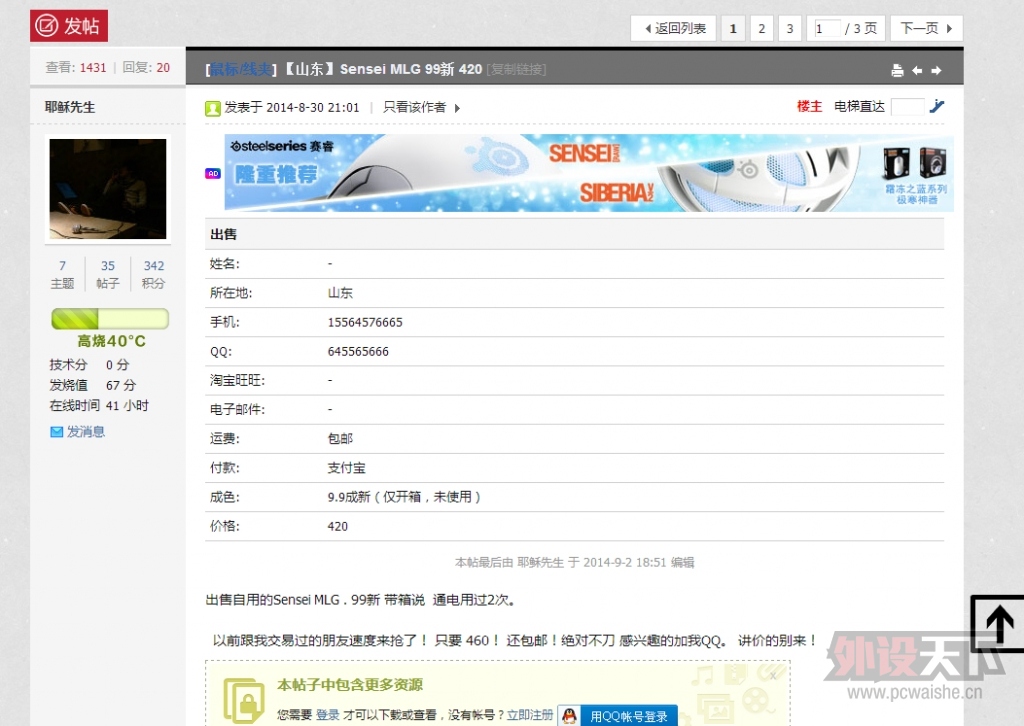1024x726 pixels.
Task: Click the right arrow next thread icon
Action: pos(936,71)
